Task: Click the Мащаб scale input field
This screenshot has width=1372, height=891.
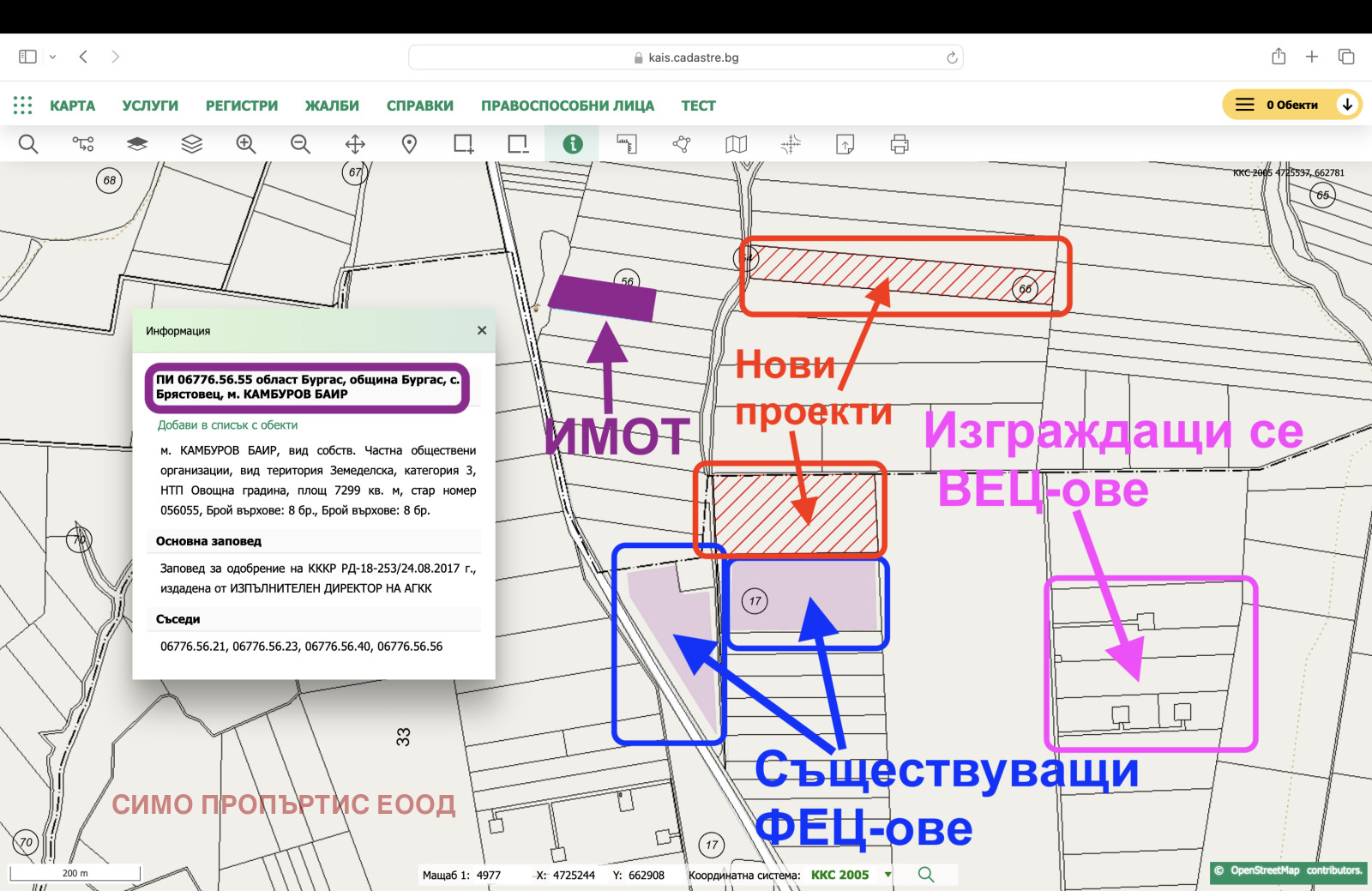Action: (487, 875)
